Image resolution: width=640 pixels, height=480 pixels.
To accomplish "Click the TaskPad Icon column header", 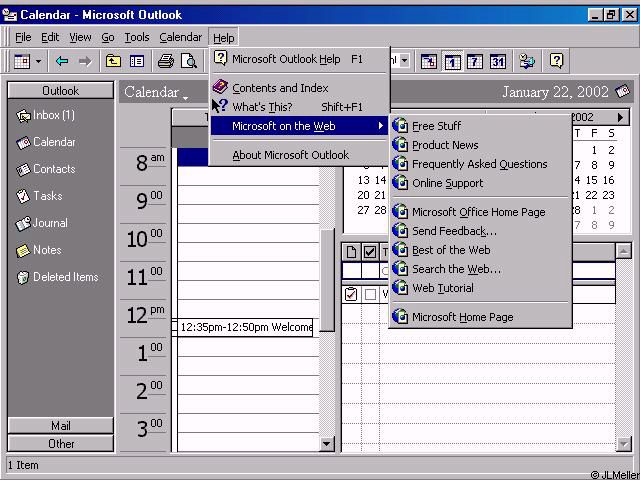I will pos(351,252).
